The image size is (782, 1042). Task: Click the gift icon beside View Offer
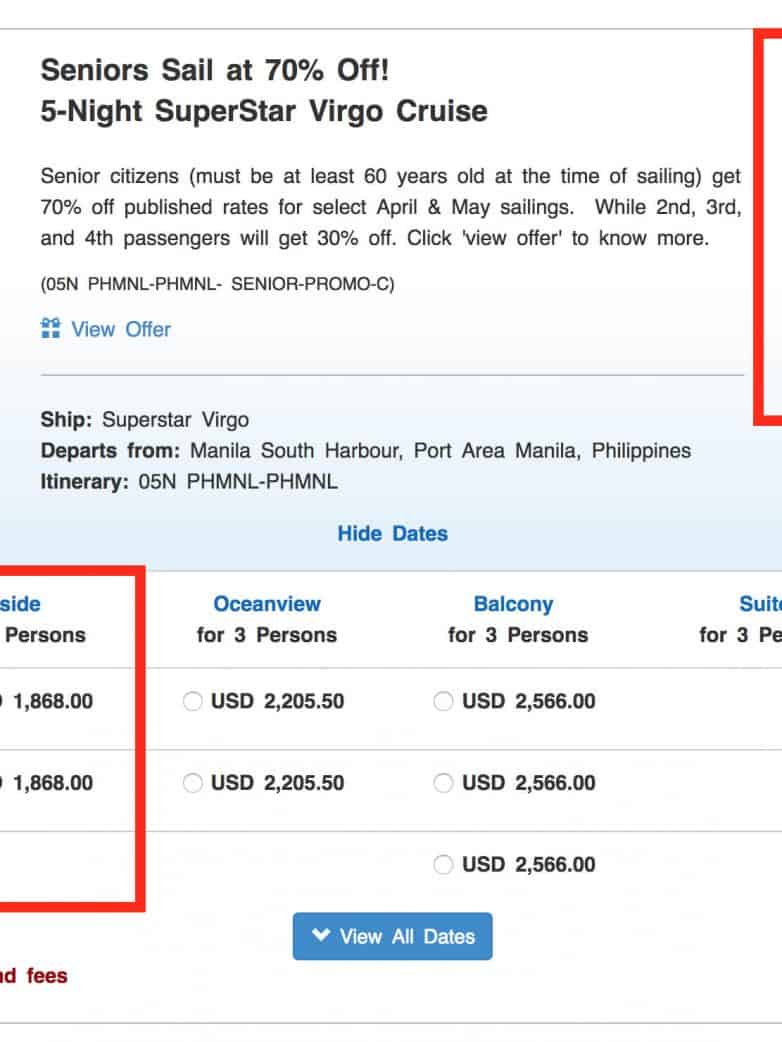pyautogui.click(x=51, y=329)
